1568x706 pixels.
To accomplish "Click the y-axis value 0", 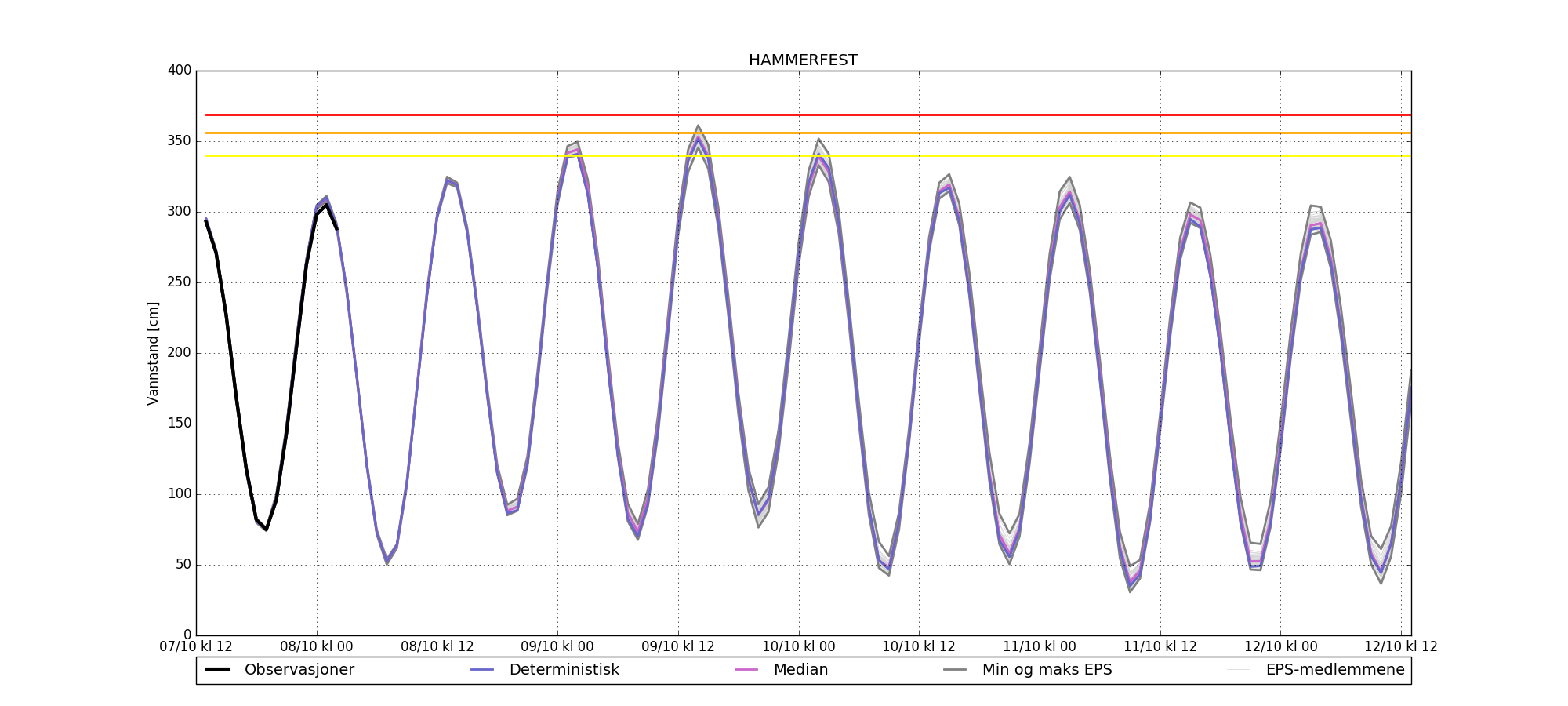I will click(x=187, y=635).
